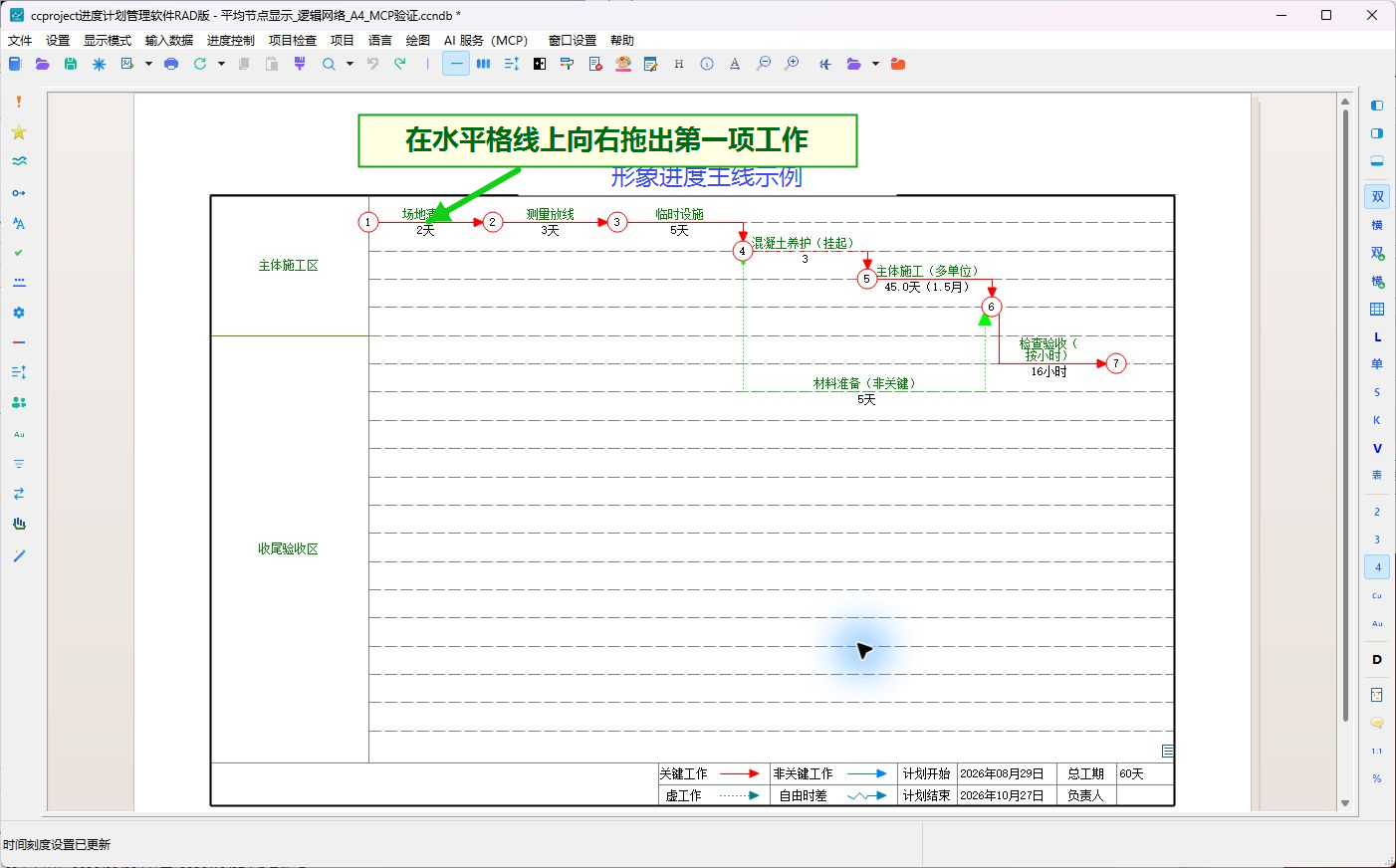The width and height of the screenshot is (1396, 868).
Task: Open the color palette icon in toolbar
Action: click(623, 64)
